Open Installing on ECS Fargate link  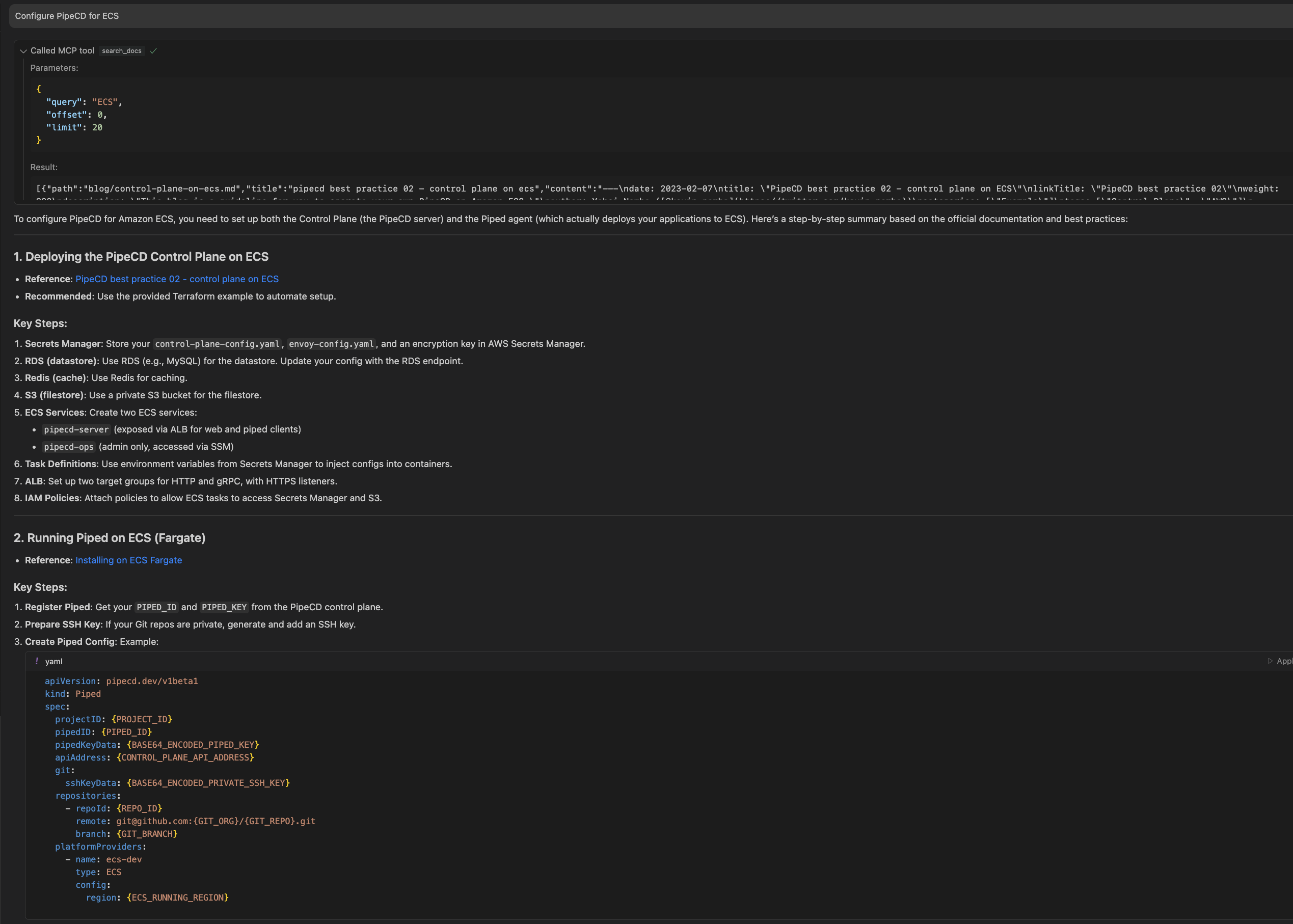(128, 560)
